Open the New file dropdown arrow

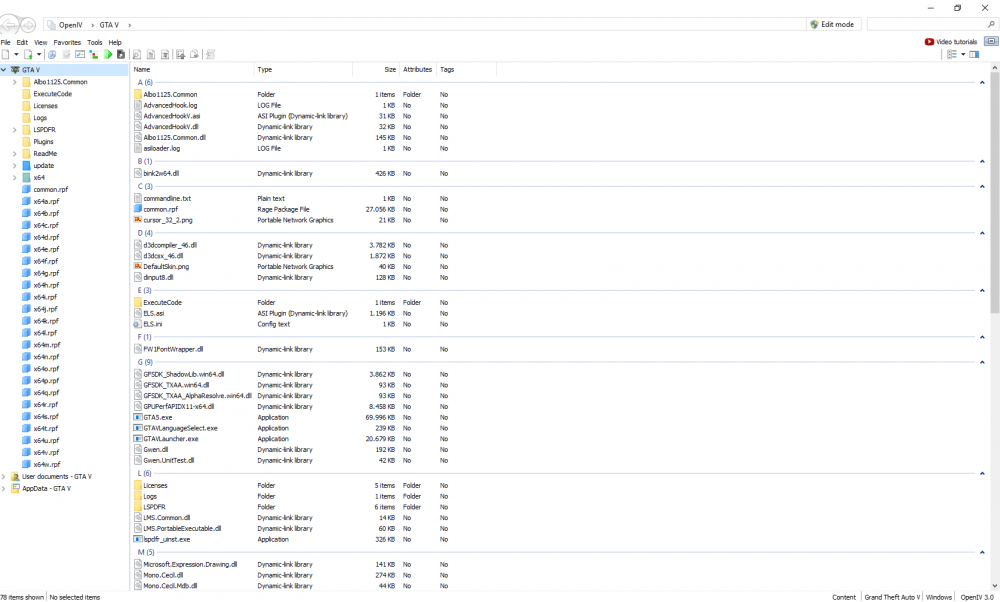click(x=16, y=54)
